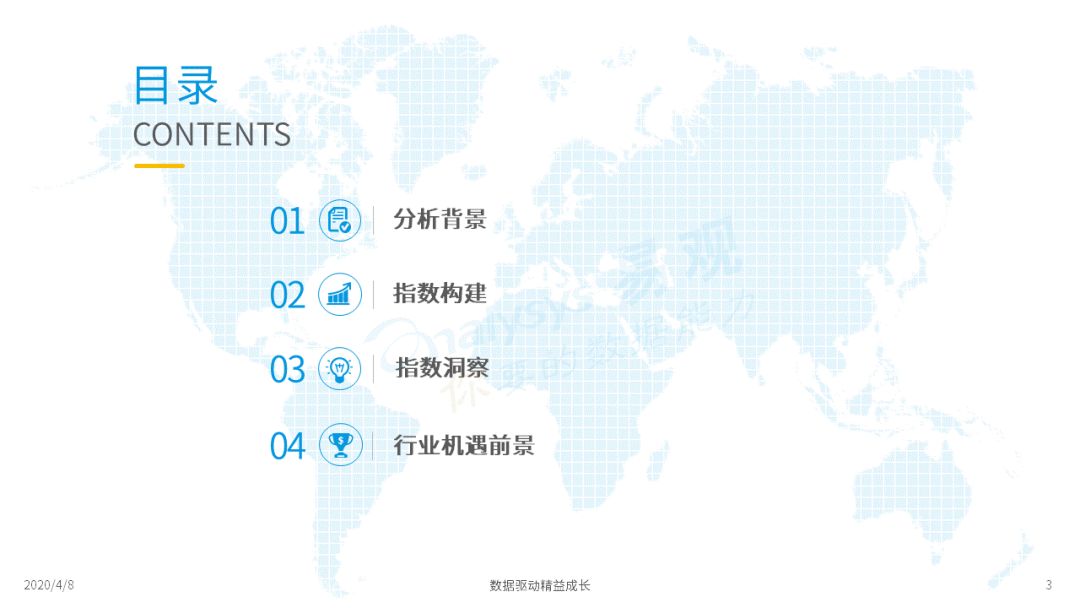This screenshot has height=608, width=1080.
Task: Click the circled report icon in section 01
Action: click(x=338, y=221)
